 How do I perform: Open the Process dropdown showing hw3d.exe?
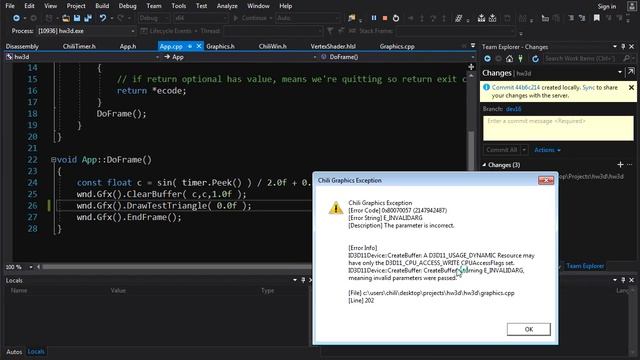coord(133,31)
